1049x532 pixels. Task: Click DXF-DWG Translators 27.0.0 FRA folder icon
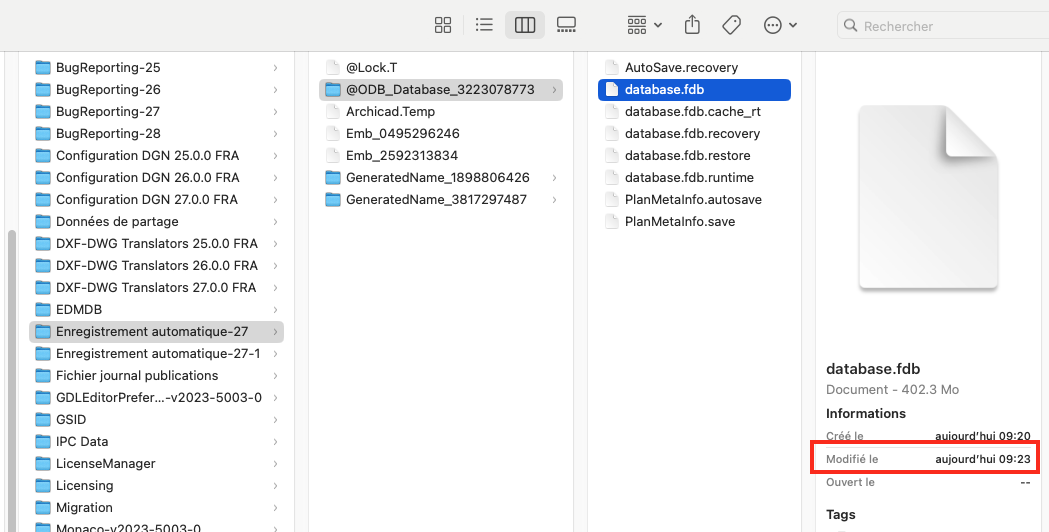43,288
